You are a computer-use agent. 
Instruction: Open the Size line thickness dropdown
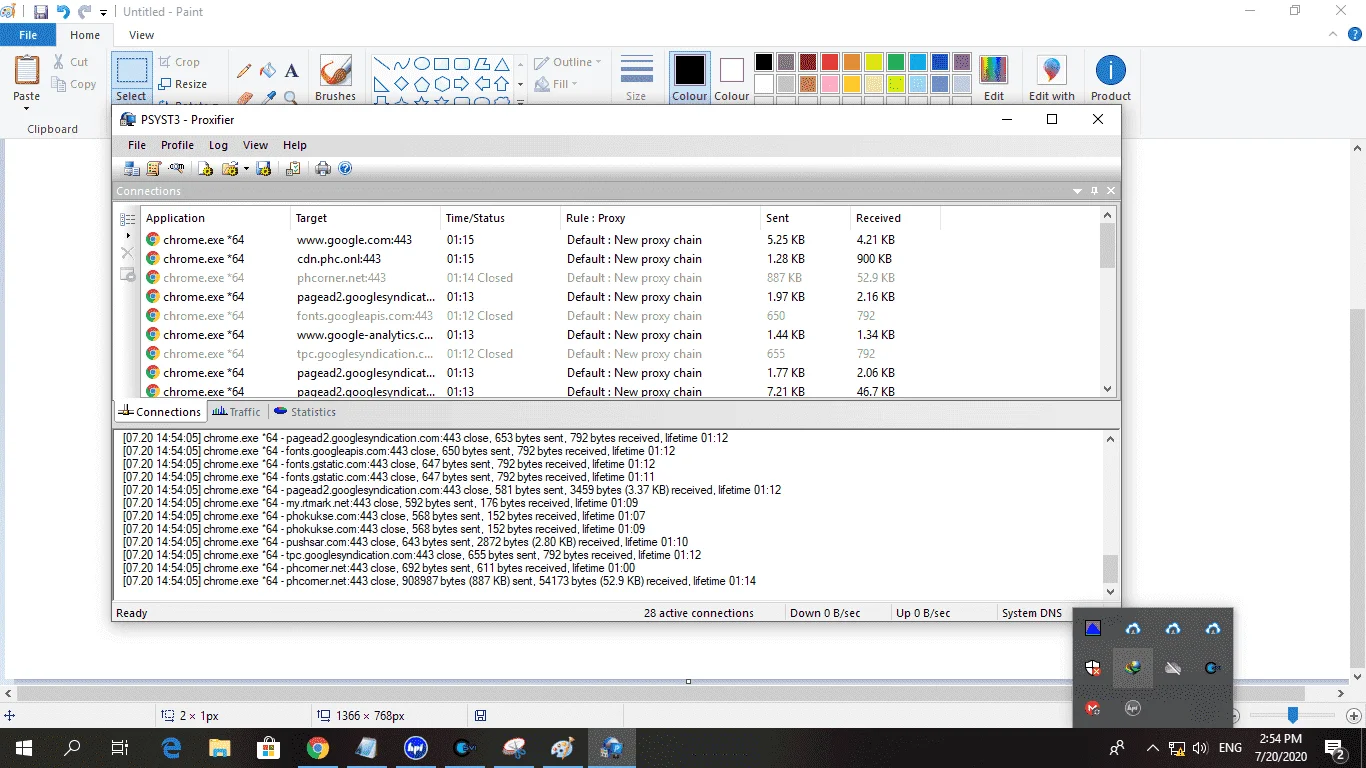[x=636, y=78]
